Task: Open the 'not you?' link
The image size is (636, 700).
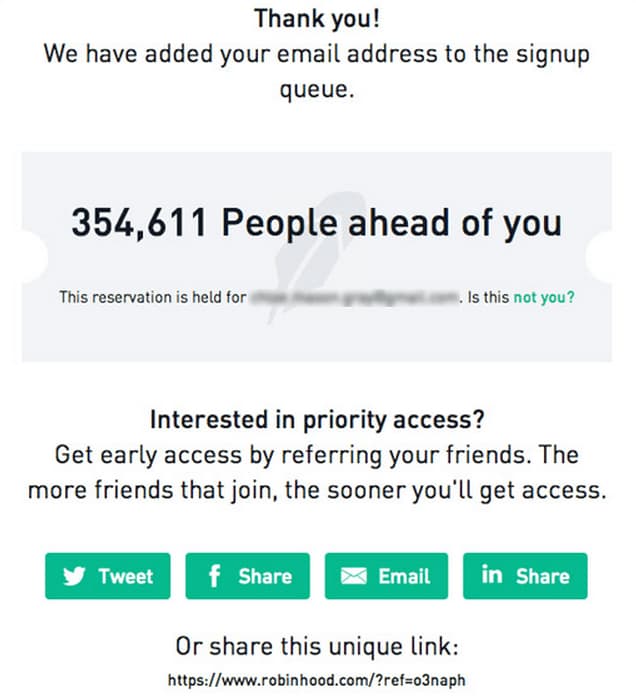Action: coord(544,297)
